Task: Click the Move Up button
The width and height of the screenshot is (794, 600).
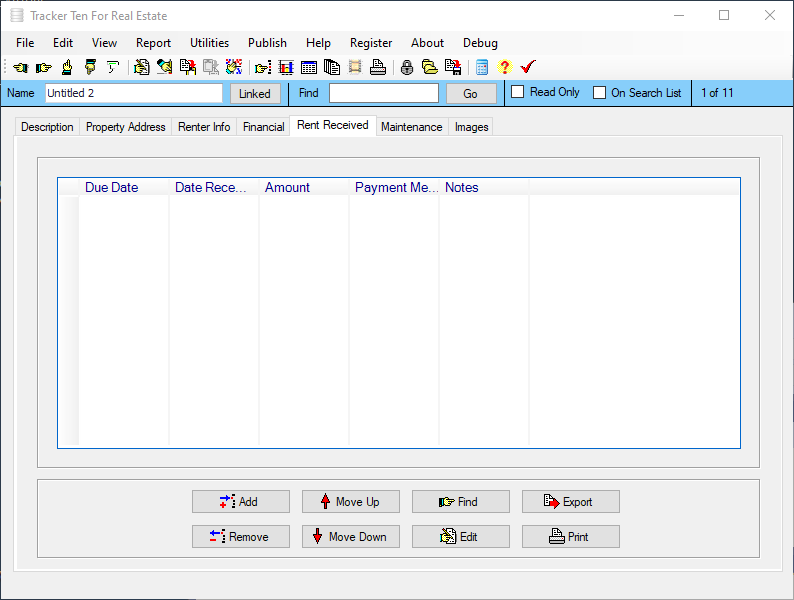Action: 351,502
